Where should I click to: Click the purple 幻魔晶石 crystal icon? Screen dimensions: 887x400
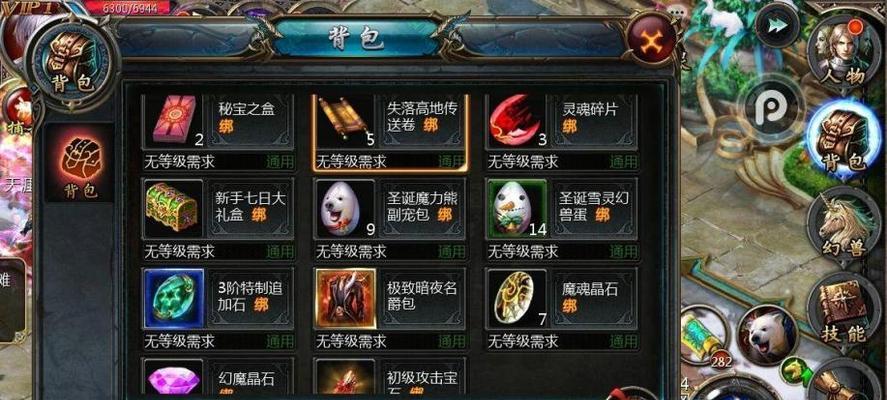(x=174, y=379)
